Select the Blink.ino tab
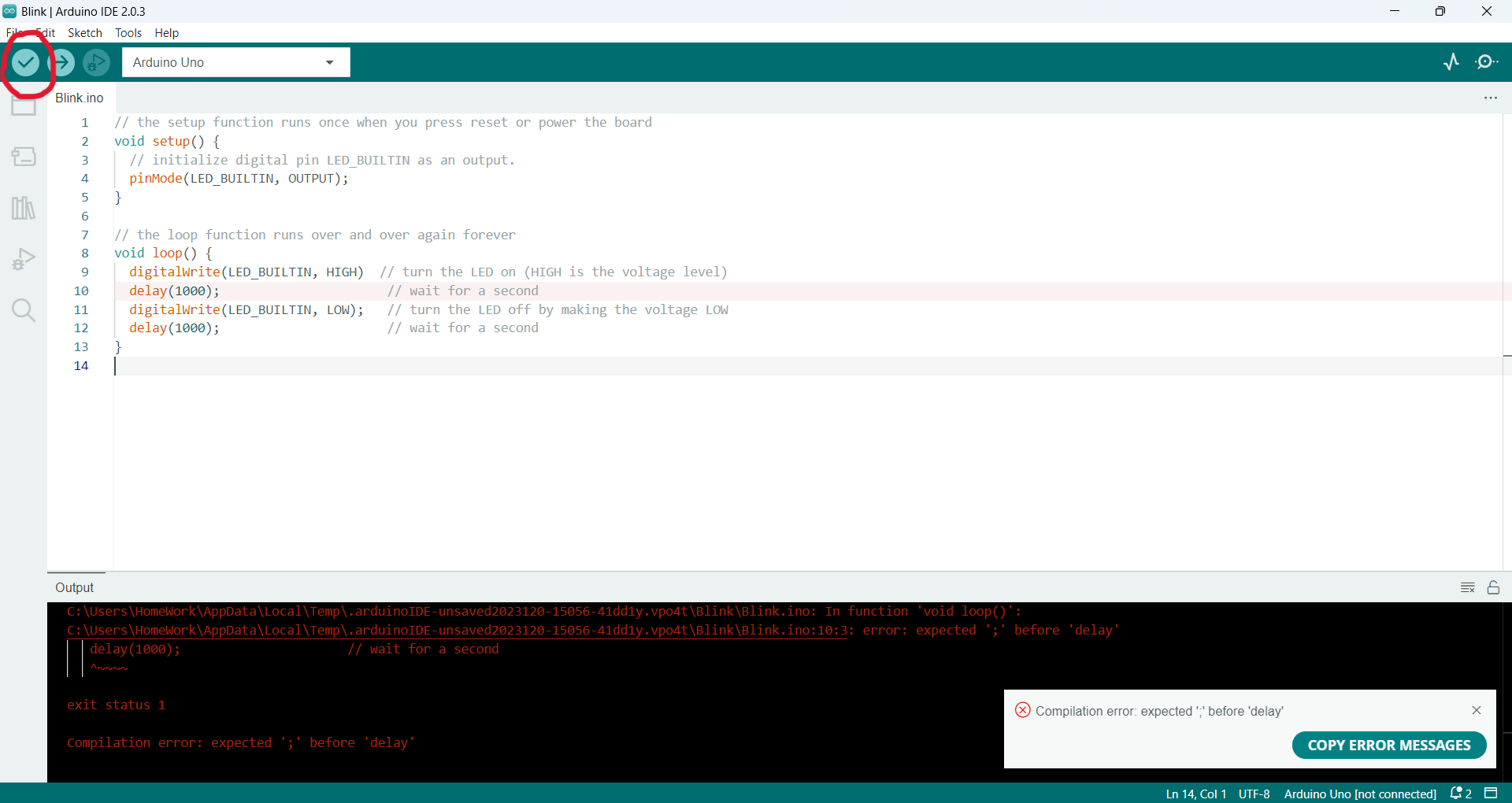The width and height of the screenshot is (1512, 803). click(79, 98)
